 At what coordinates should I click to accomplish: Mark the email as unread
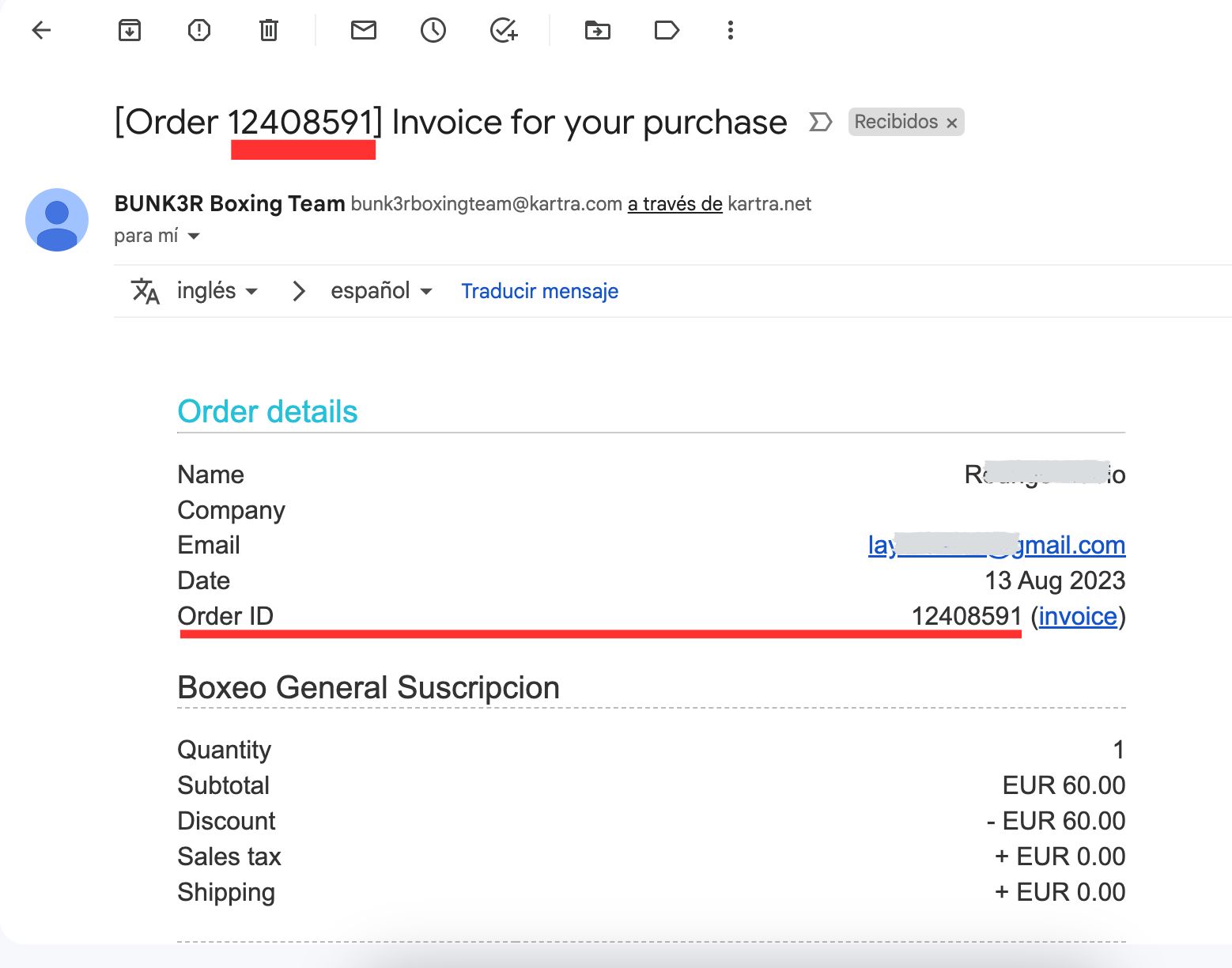pyautogui.click(x=364, y=31)
